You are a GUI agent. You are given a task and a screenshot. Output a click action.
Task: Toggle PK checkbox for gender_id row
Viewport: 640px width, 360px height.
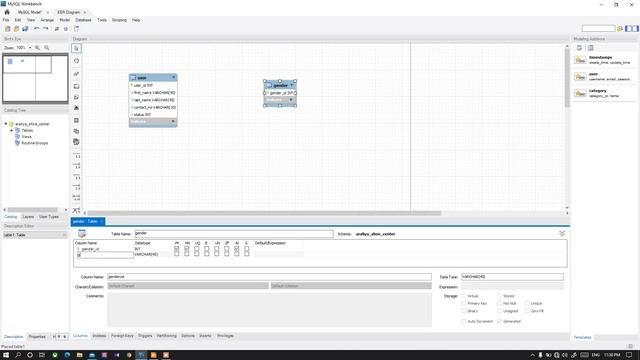(177, 249)
